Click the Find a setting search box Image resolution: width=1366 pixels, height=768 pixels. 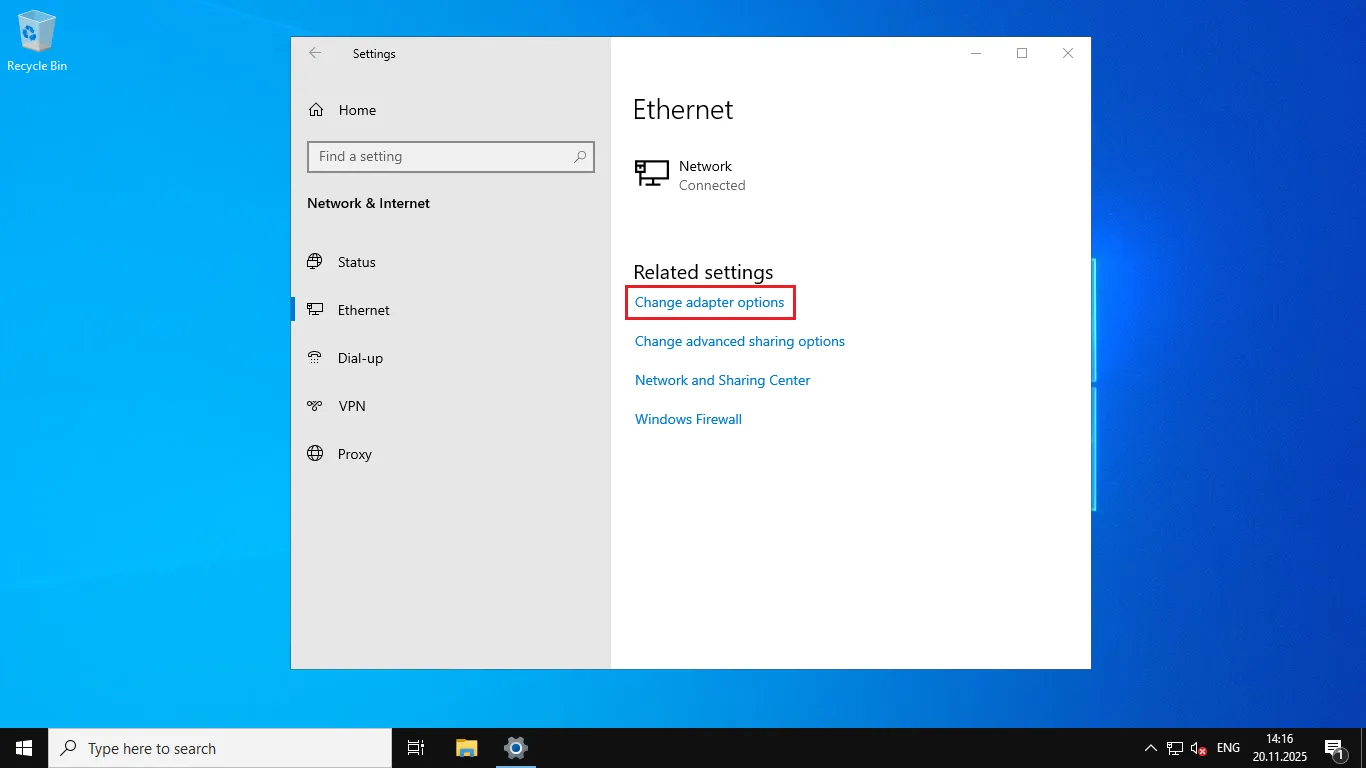(x=440, y=157)
